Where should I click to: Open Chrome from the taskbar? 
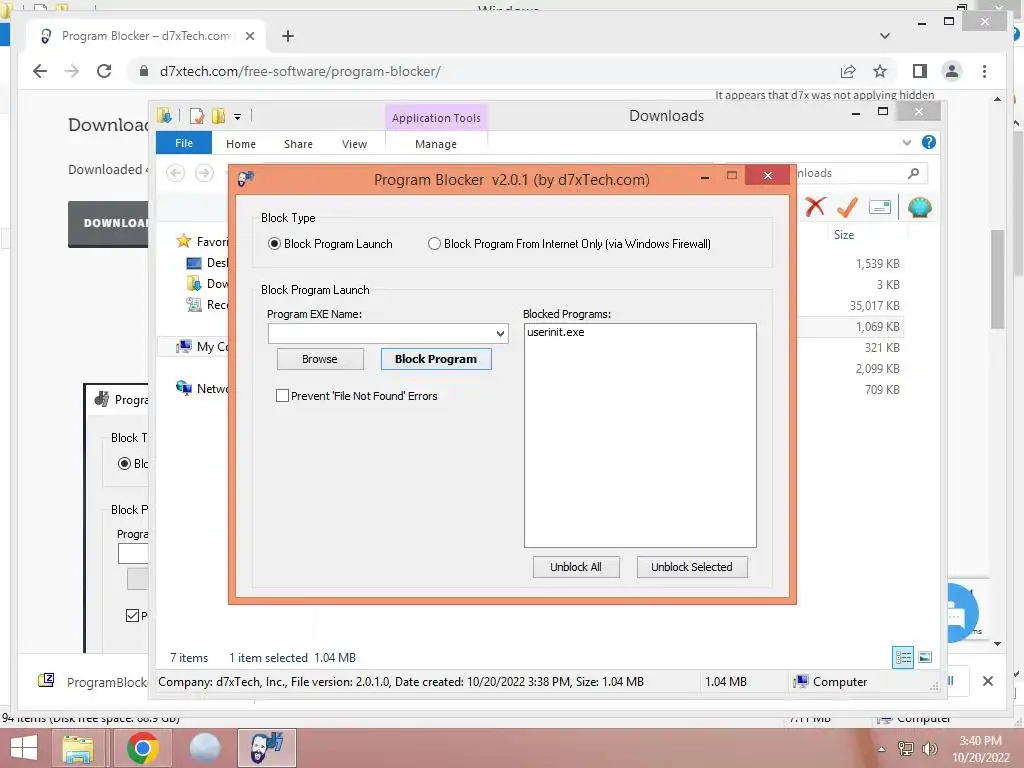(x=142, y=748)
